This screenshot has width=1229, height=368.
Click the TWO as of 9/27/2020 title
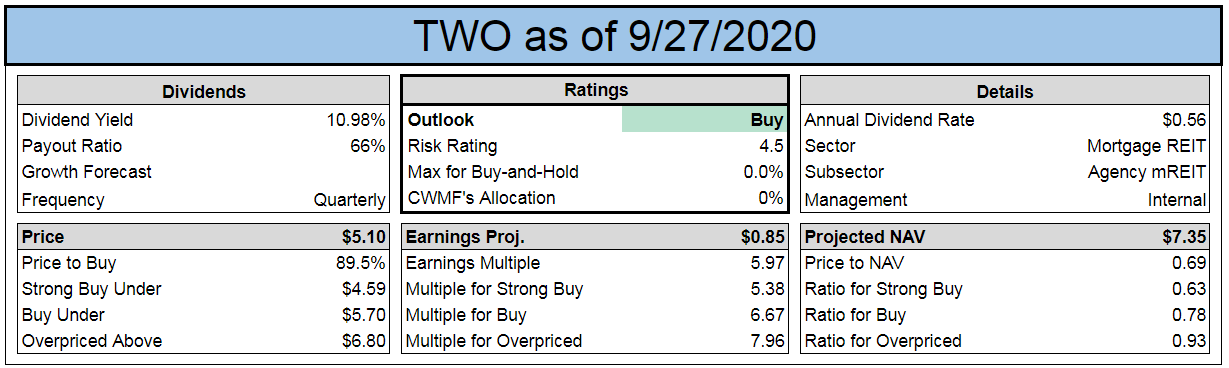coord(614,35)
